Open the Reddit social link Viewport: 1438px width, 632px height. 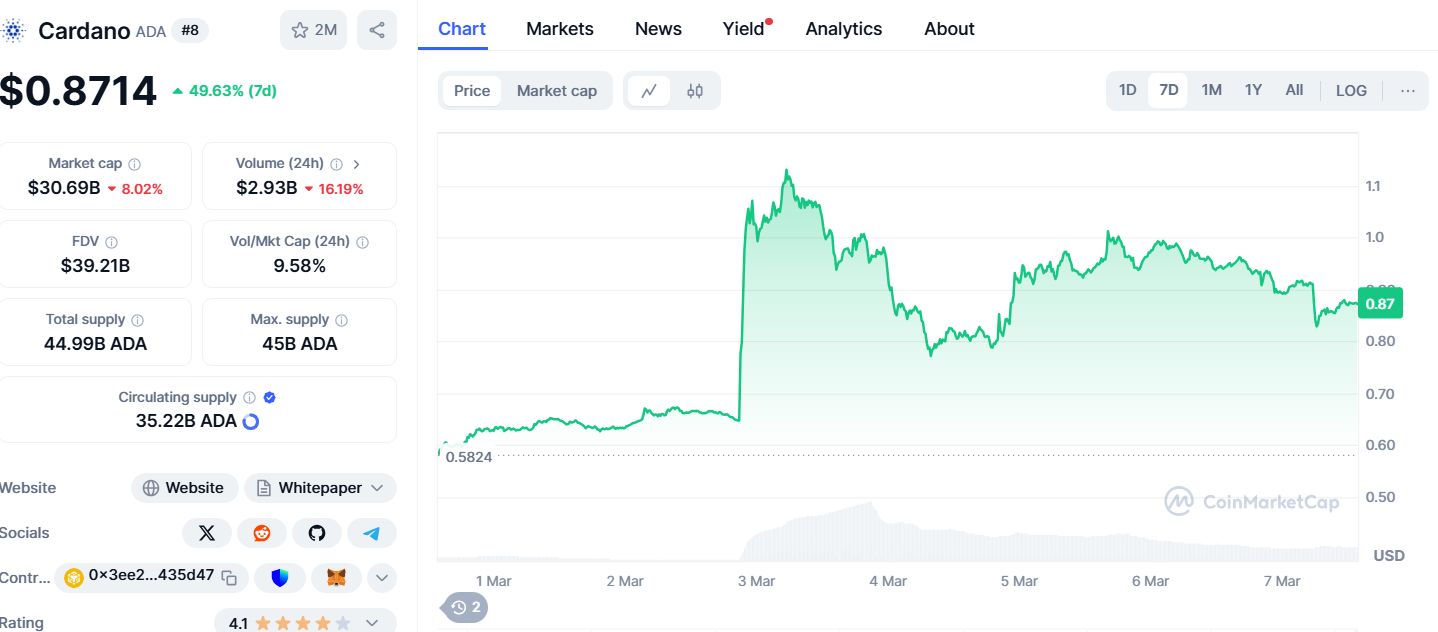coord(262,533)
